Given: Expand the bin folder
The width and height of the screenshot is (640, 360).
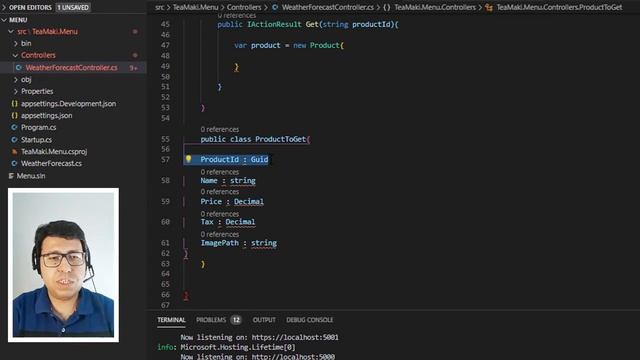Looking at the screenshot, I should 16,43.
